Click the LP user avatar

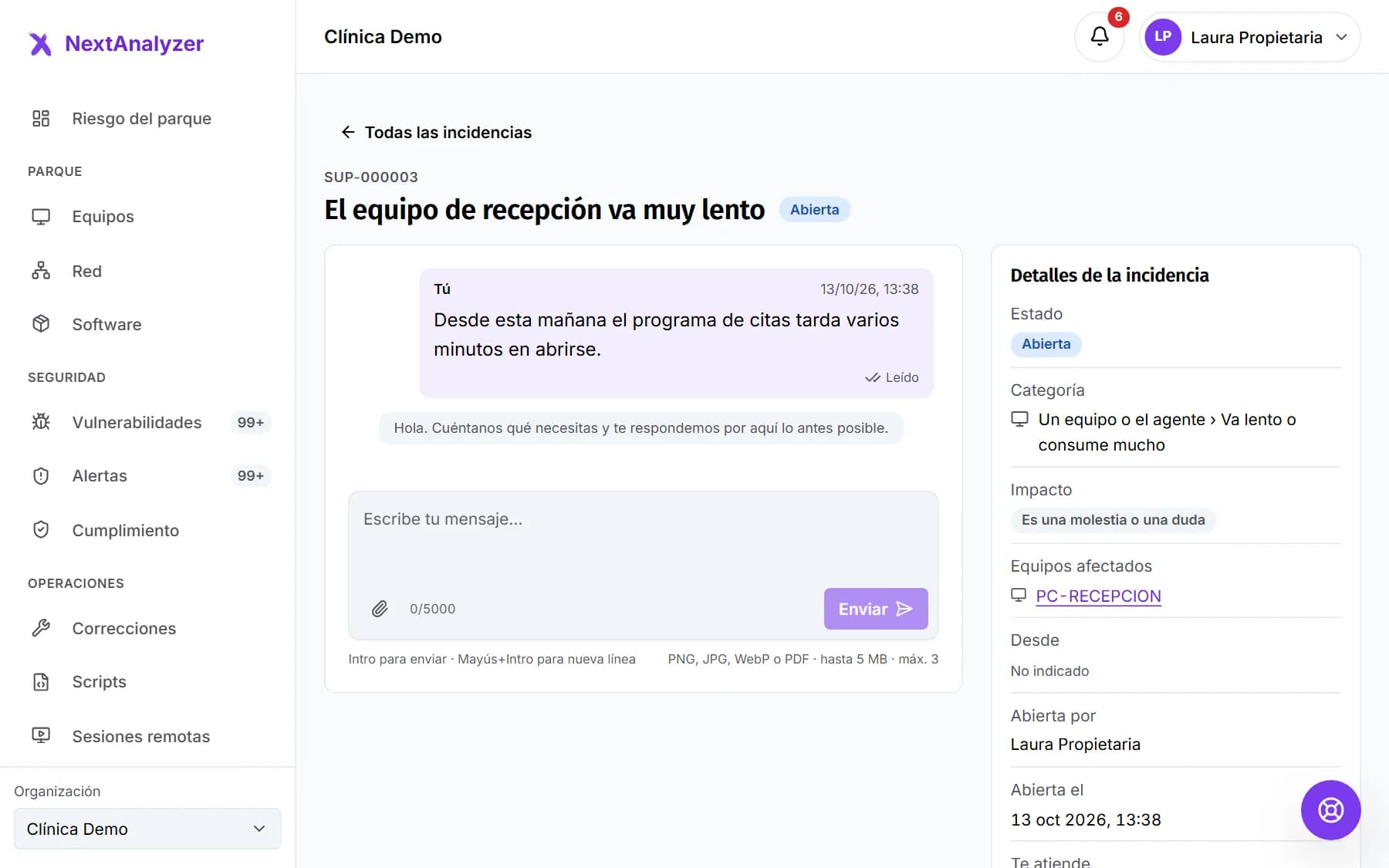click(1163, 37)
